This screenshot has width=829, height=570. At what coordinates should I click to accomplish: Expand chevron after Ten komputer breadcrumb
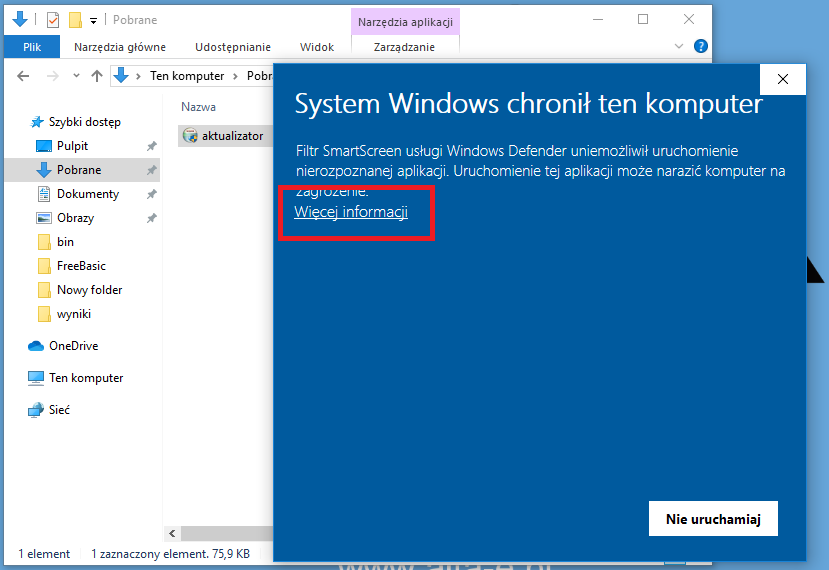[235, 76]
